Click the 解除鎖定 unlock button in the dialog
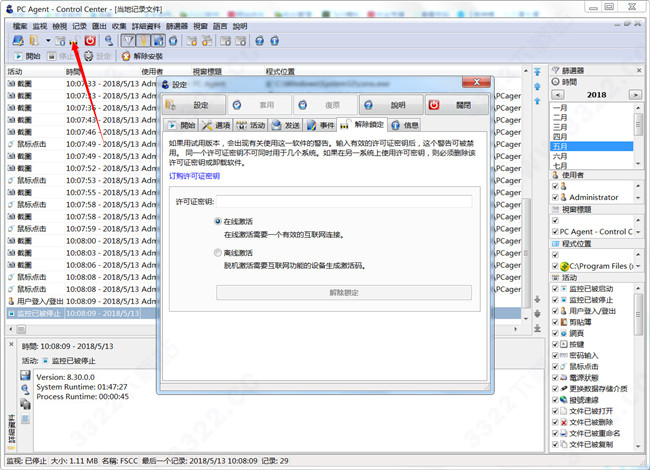The height and width of the screenshot is (470, 650). (x=344, y=293)
